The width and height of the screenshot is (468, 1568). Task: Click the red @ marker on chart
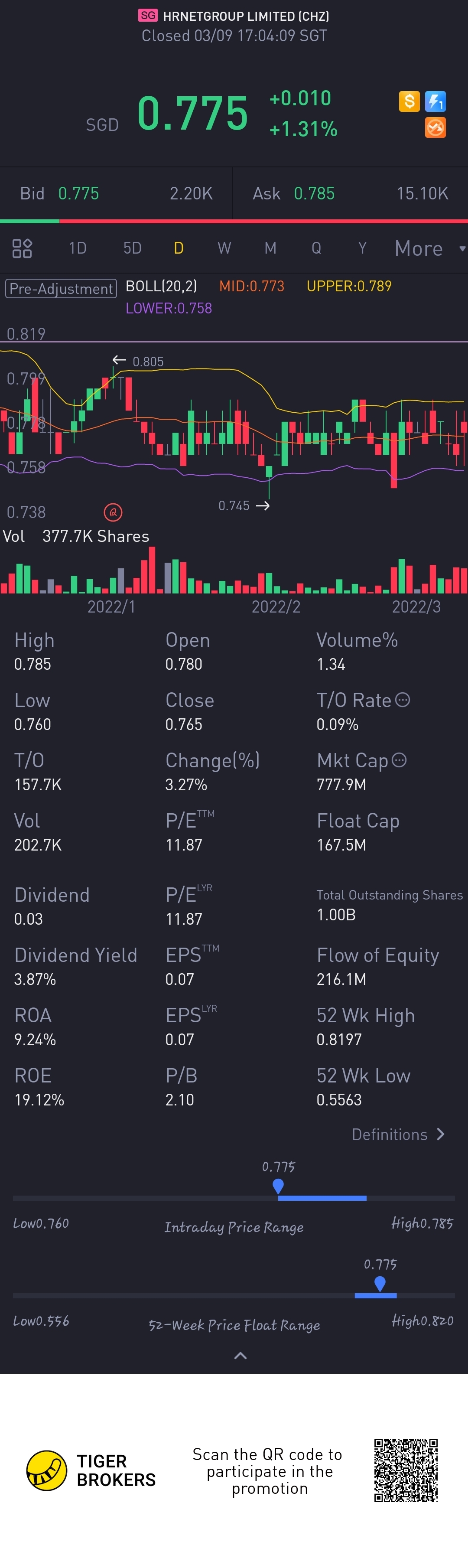(x=113, y=512)
